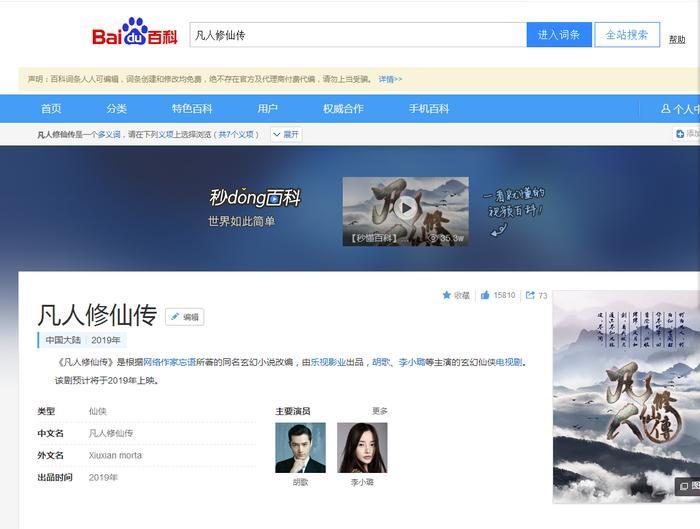The image size is (700, 529).
Task: Open the 多义词 link
Action: (x=109, y=134)
